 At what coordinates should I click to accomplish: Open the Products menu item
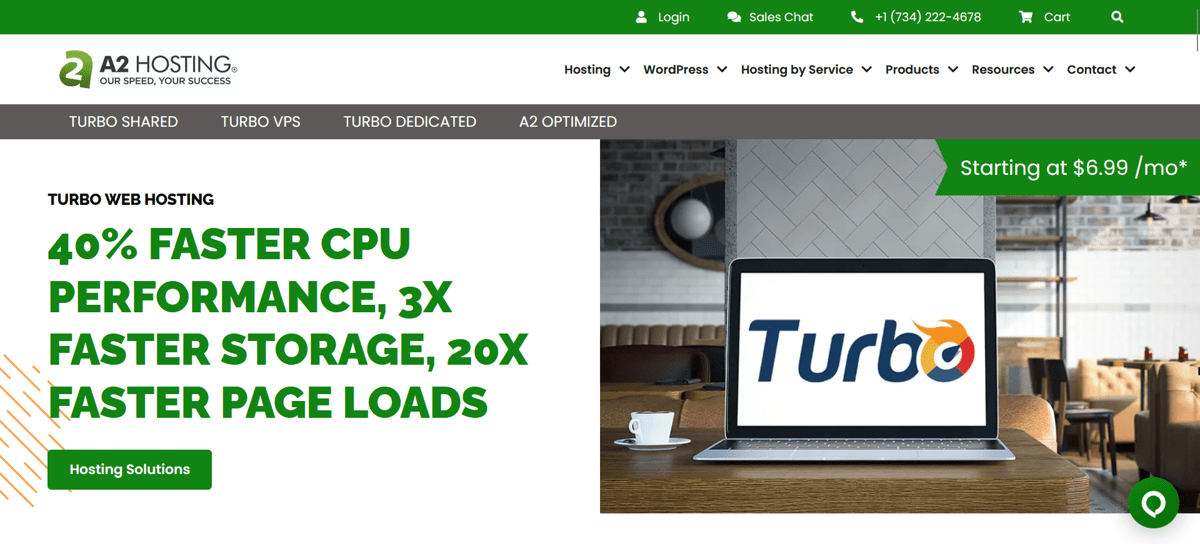[x=912, y=70]
